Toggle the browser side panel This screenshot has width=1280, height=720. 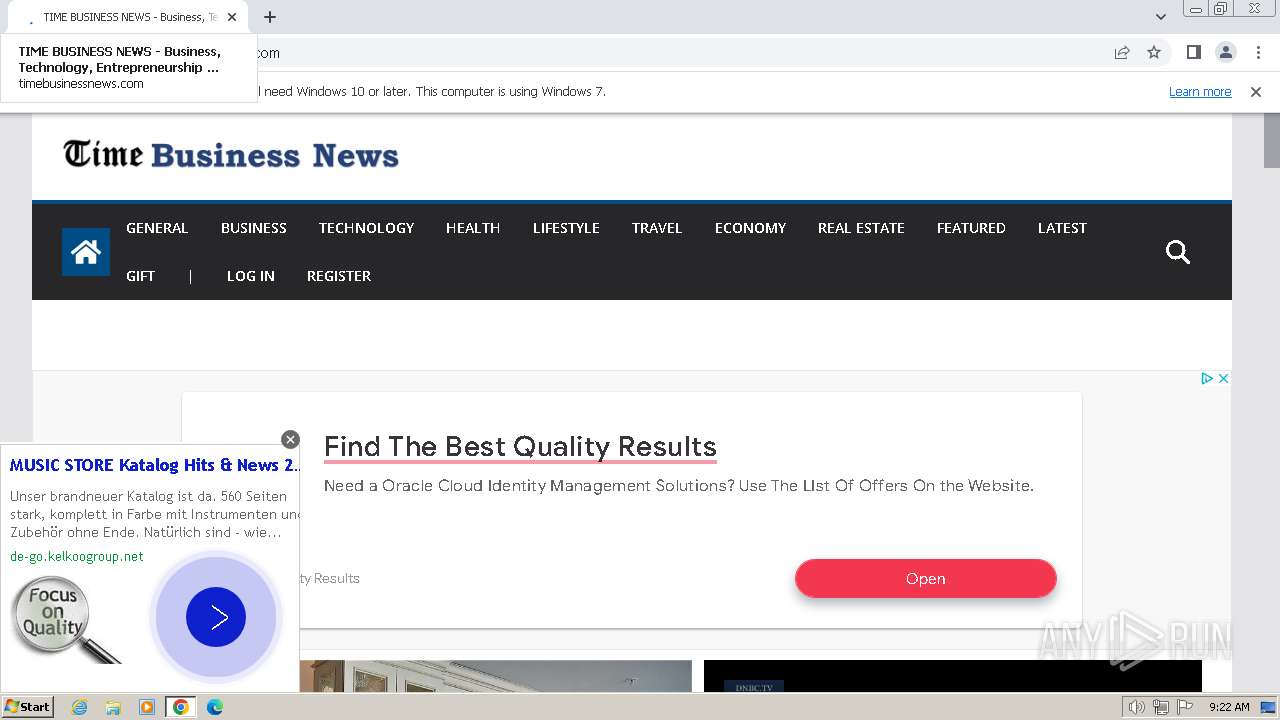1193,52
